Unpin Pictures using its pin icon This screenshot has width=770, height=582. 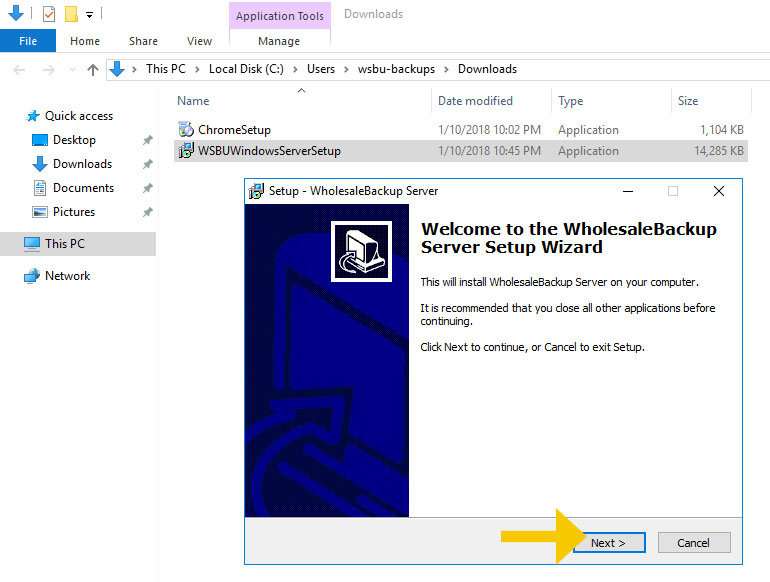click(x=147, y=212)
